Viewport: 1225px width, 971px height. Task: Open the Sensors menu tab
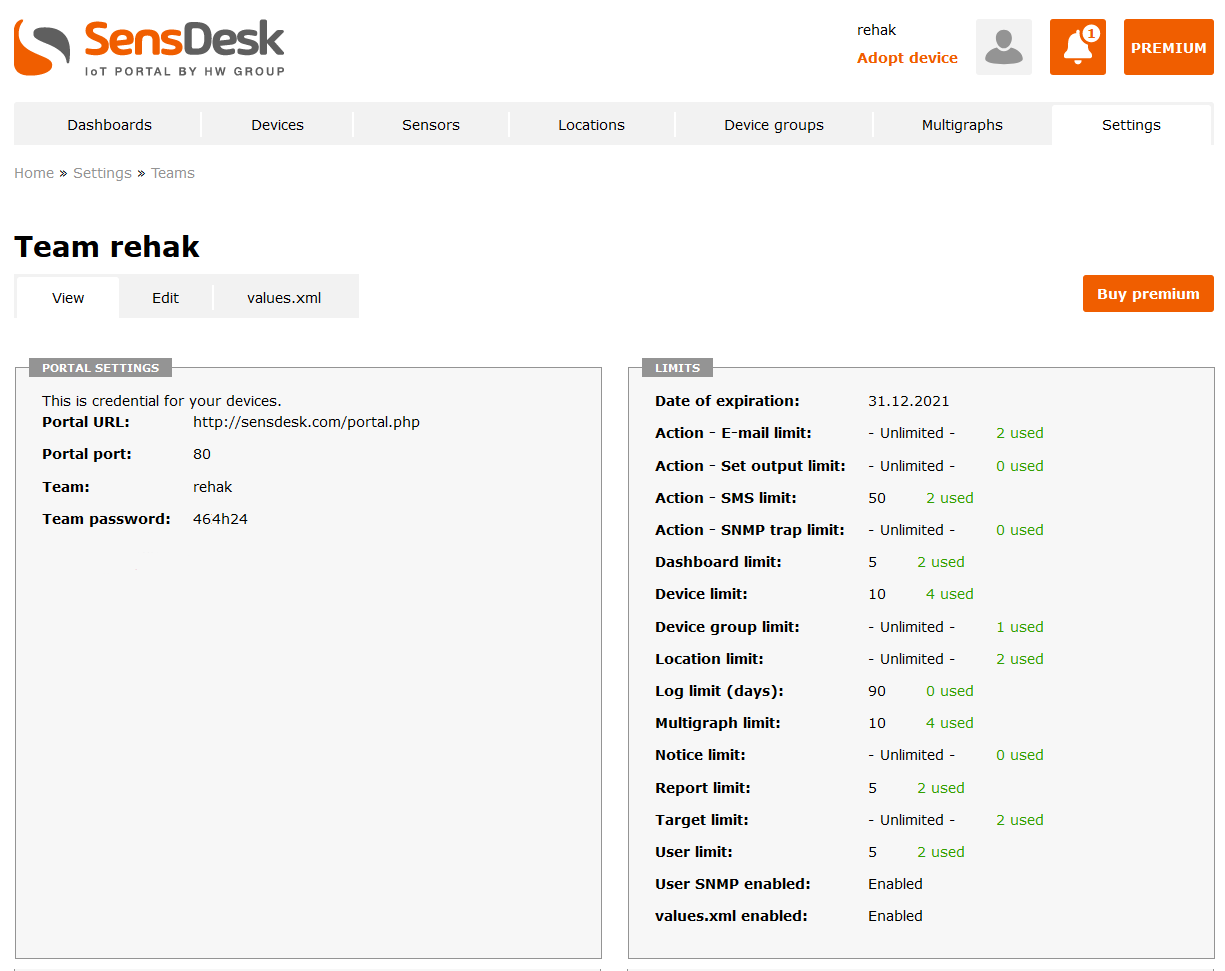[431, 125]
